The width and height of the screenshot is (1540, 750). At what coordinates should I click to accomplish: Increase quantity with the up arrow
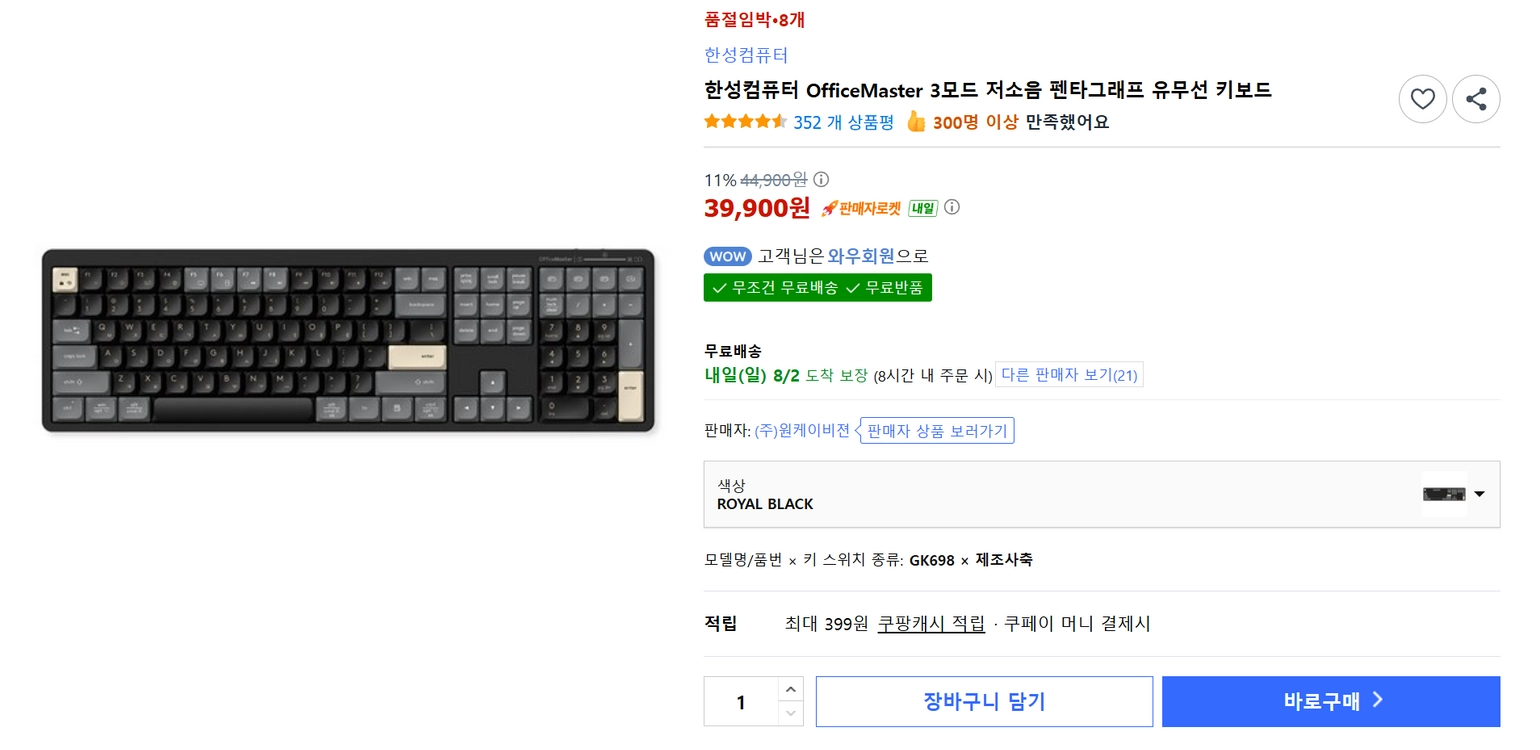point(790,689)
